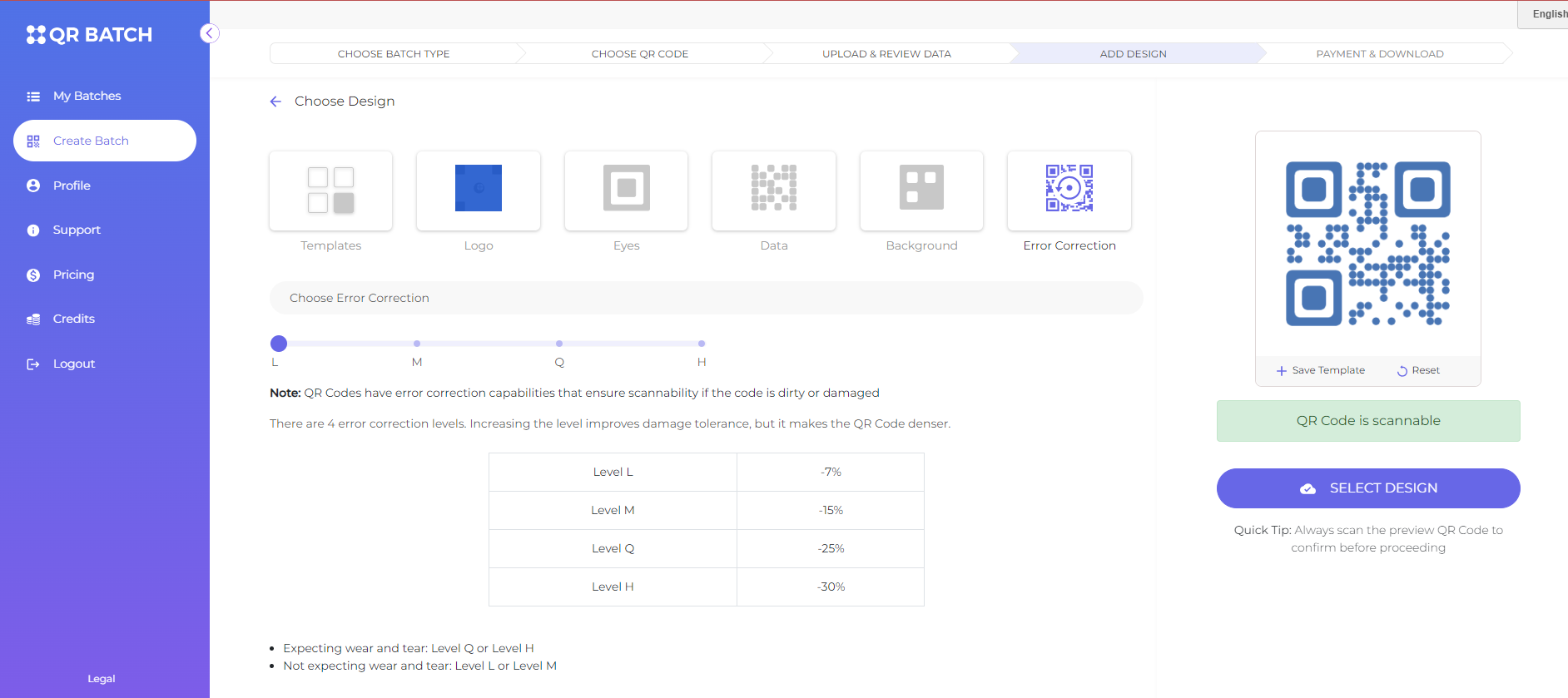The image size is (1568, 698).
Task: Go to the Profile page label
Action: coord(72,186)
